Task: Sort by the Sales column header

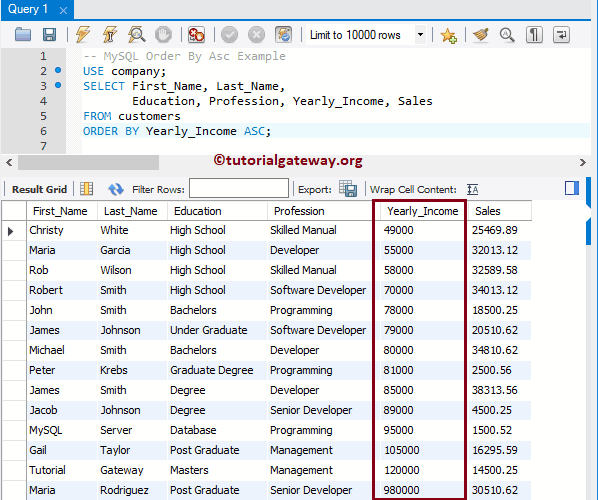Action: pos(499,211)
